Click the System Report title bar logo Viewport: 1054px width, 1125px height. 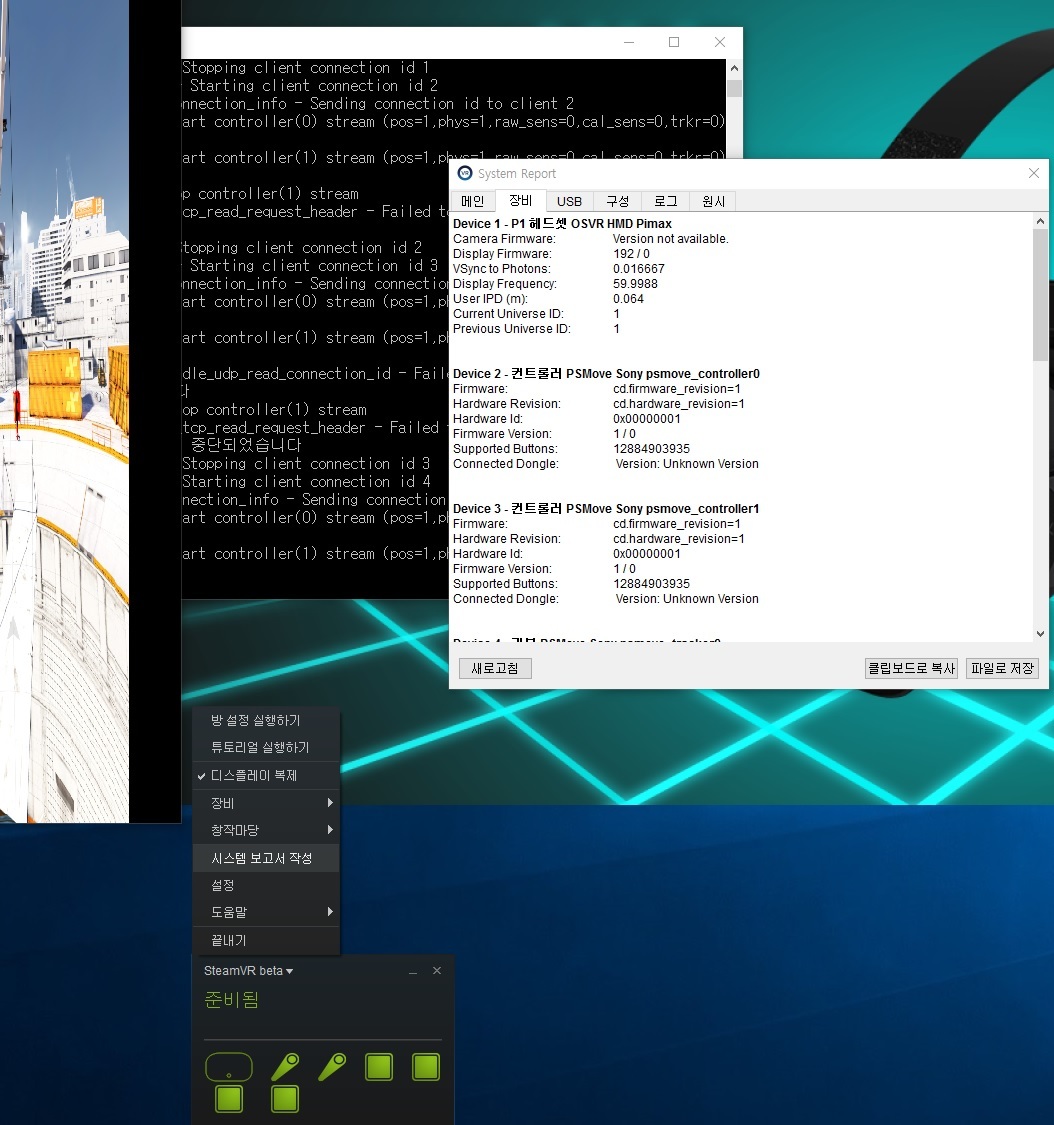pyautogui.click(x=465, y=174)
